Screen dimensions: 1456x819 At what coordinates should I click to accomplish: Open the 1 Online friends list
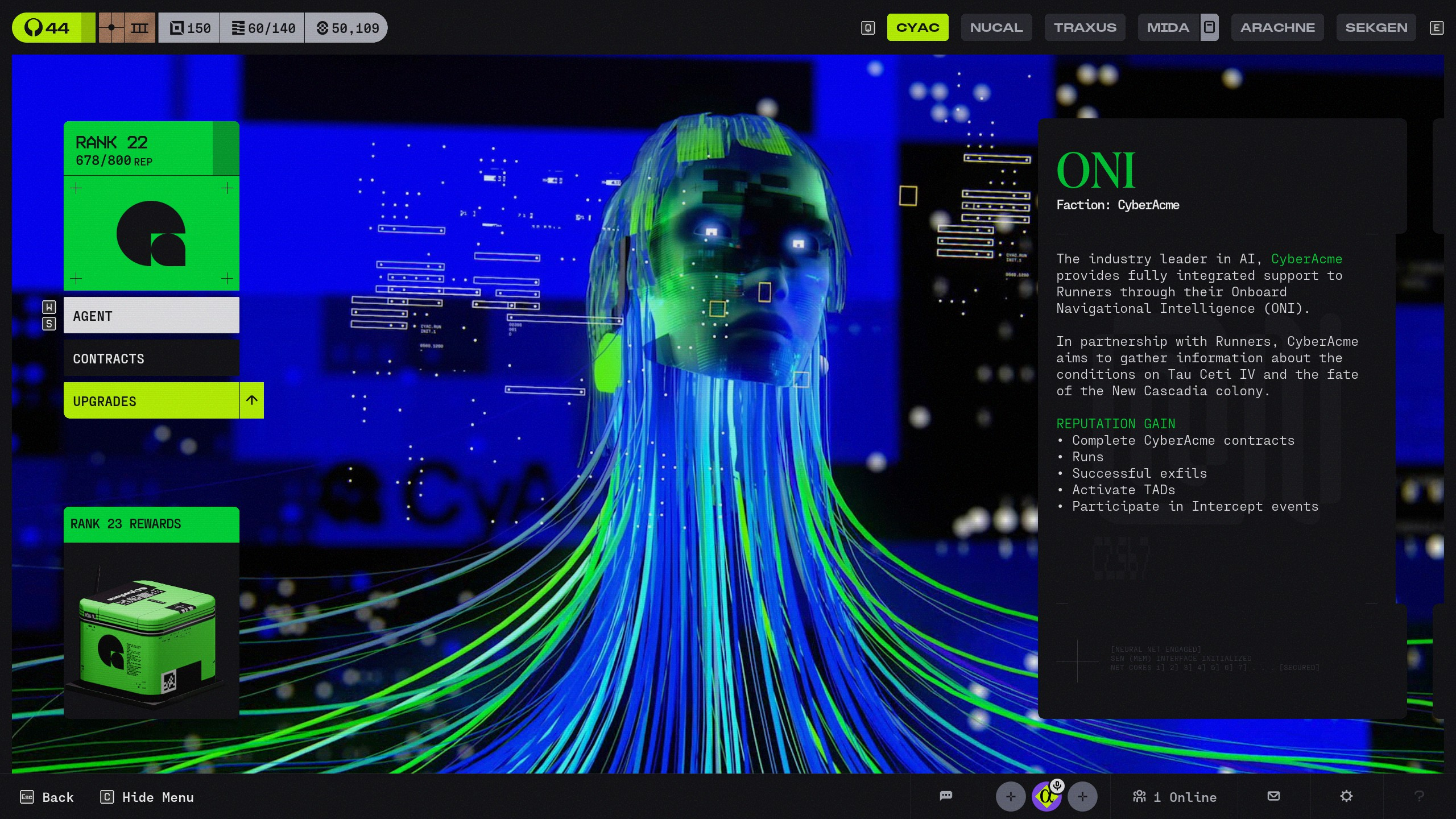[1174, 797]
